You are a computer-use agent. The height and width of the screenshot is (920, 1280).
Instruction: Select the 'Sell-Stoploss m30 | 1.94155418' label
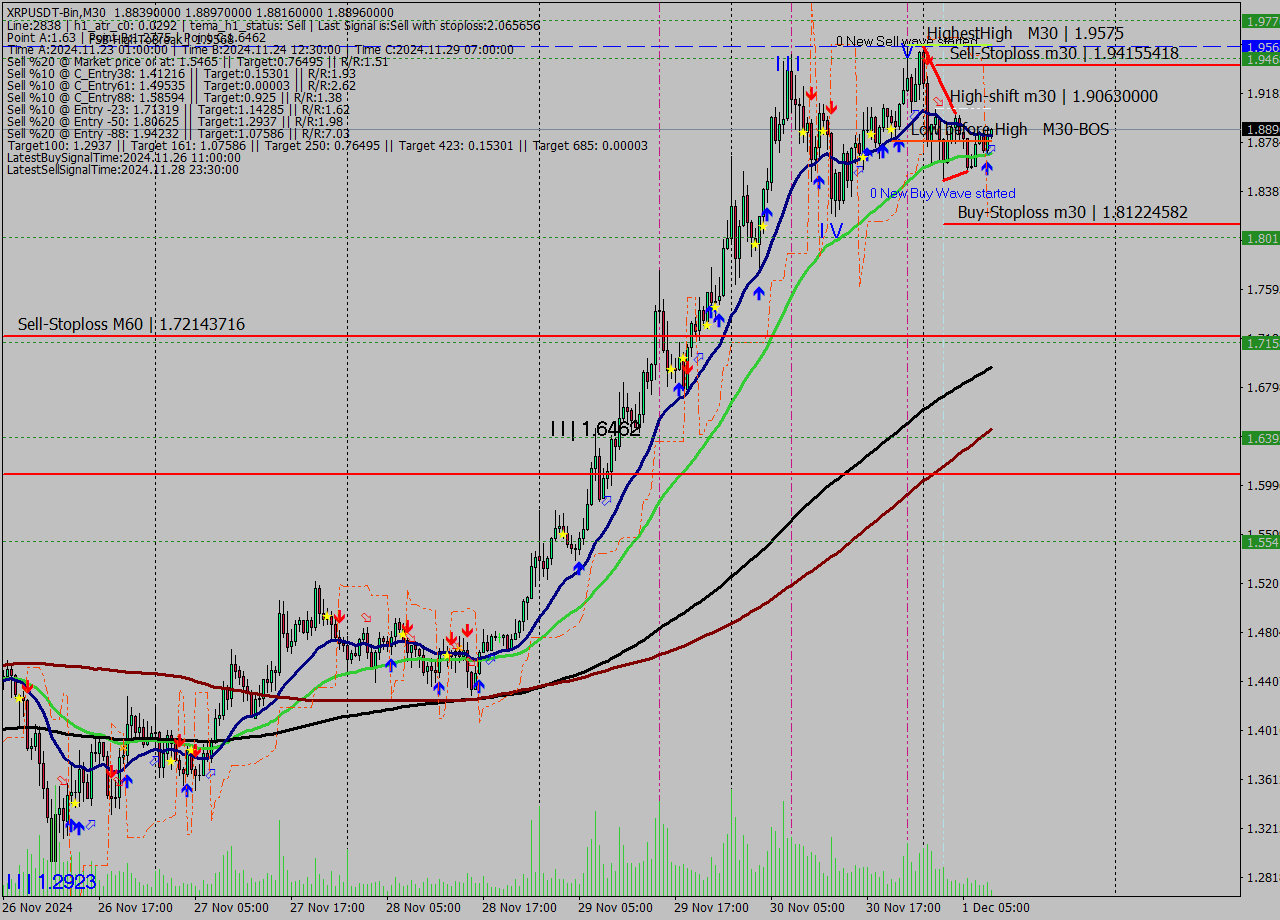(x=1064, y=53)
